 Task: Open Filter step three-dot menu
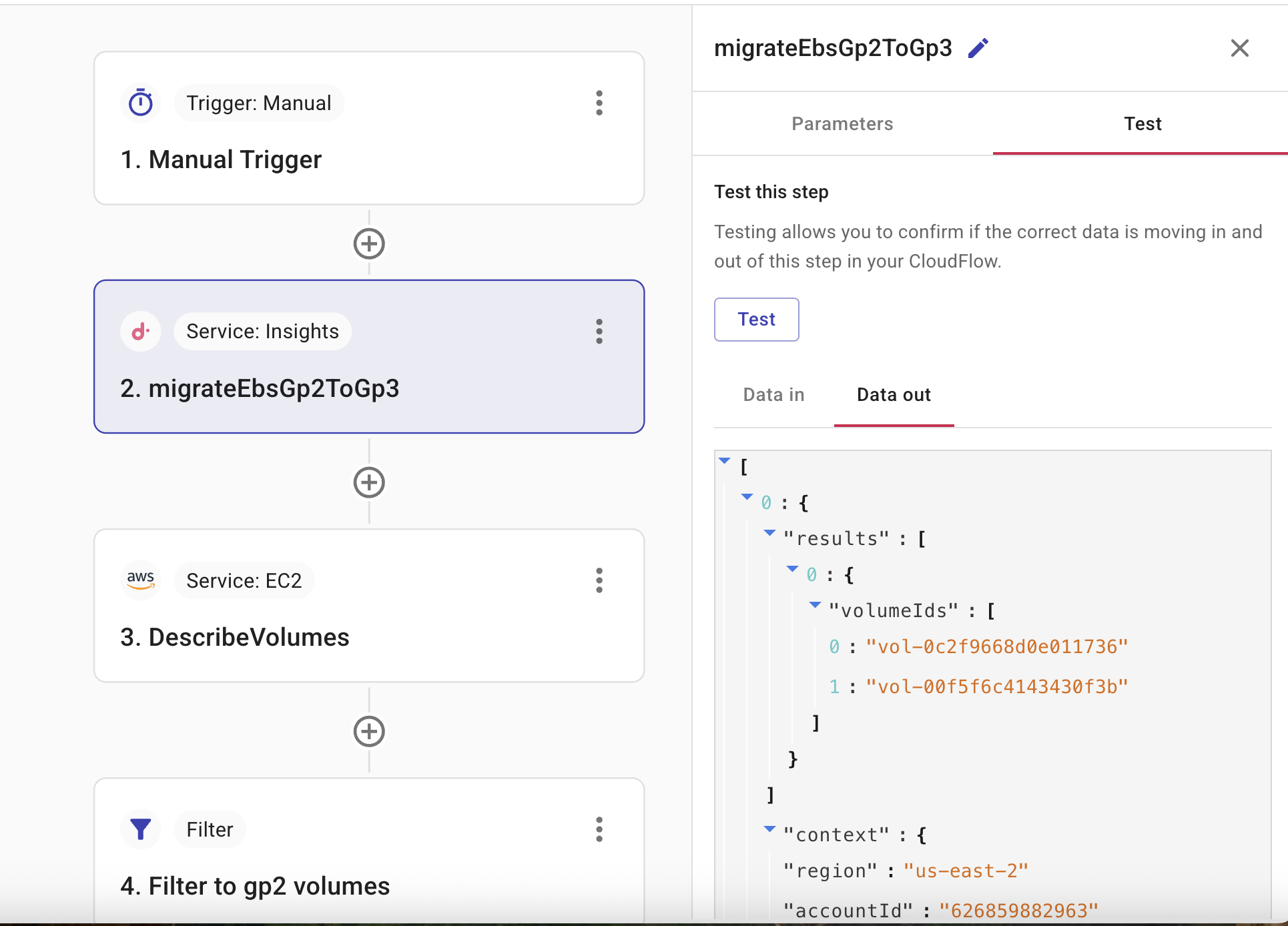coord(599,829)
